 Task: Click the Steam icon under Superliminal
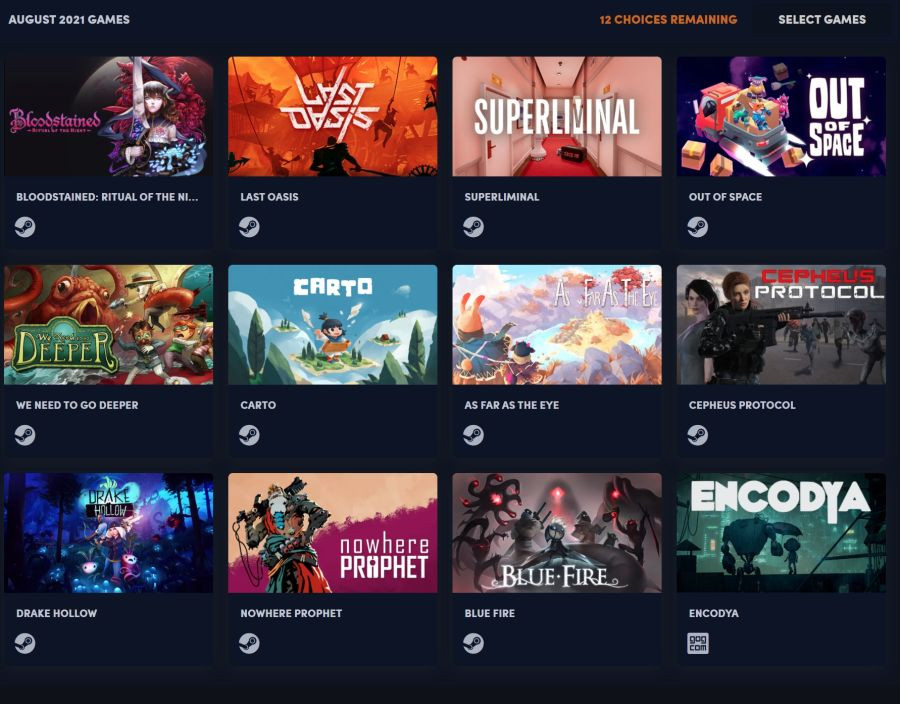(x=474, y=227)
